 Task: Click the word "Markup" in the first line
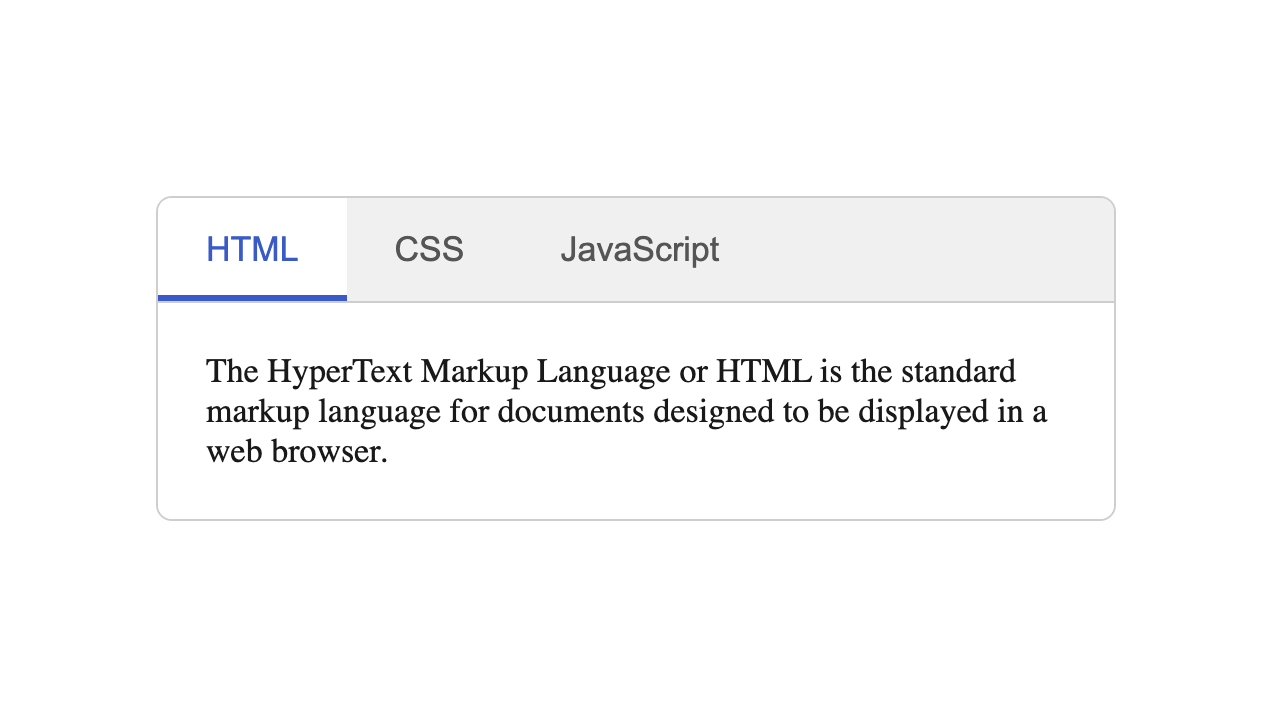pos(474,372)
